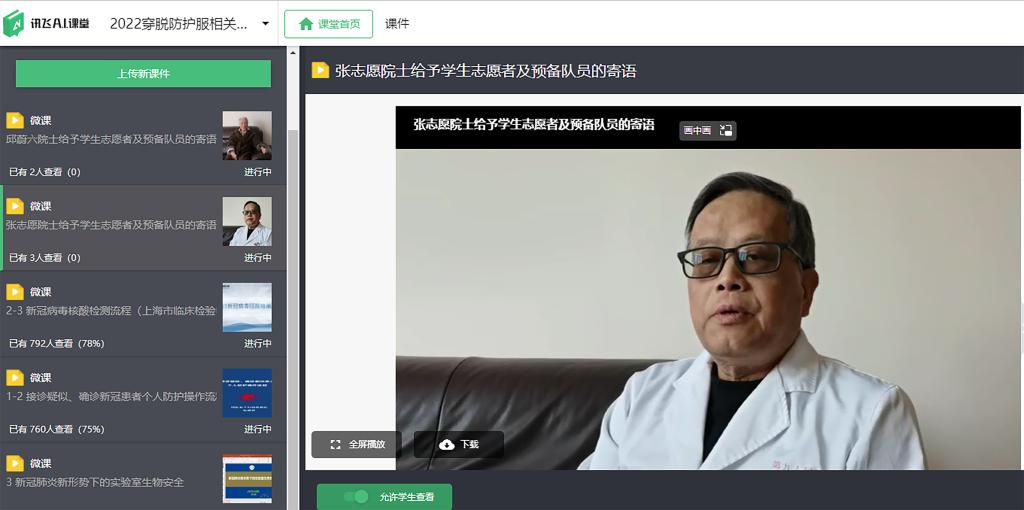Click the 讯飞A.I.课堂 logo icon
This screenshot has height=510, width=1024.
pyautogui.click(x=14, y=23)
